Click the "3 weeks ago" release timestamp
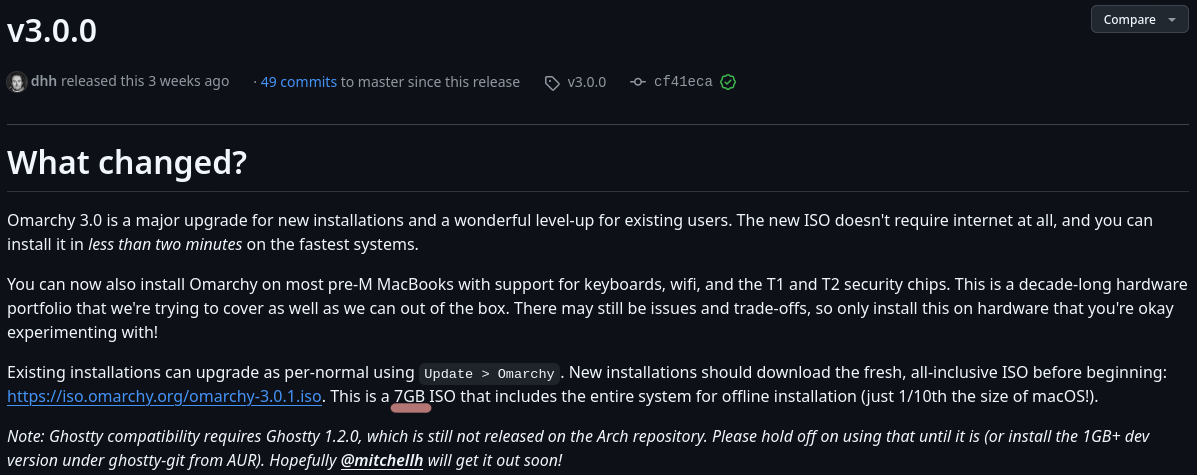This screenshot has width=1197, height=475. (188, 81)
